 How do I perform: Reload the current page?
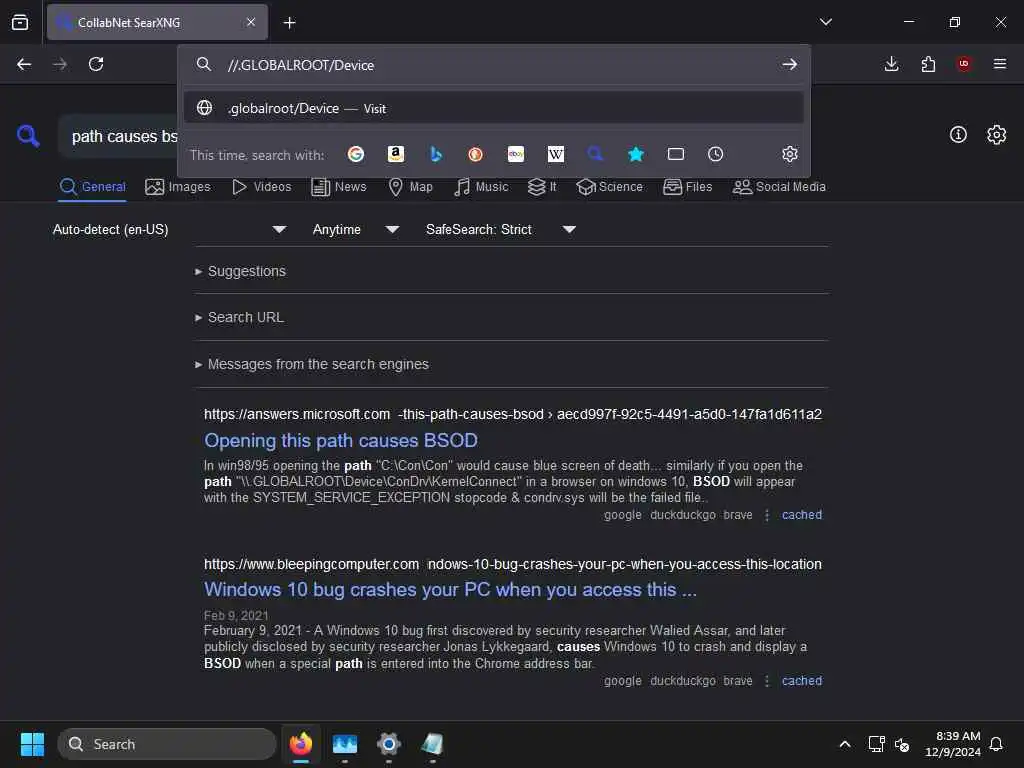click(96, 64)
